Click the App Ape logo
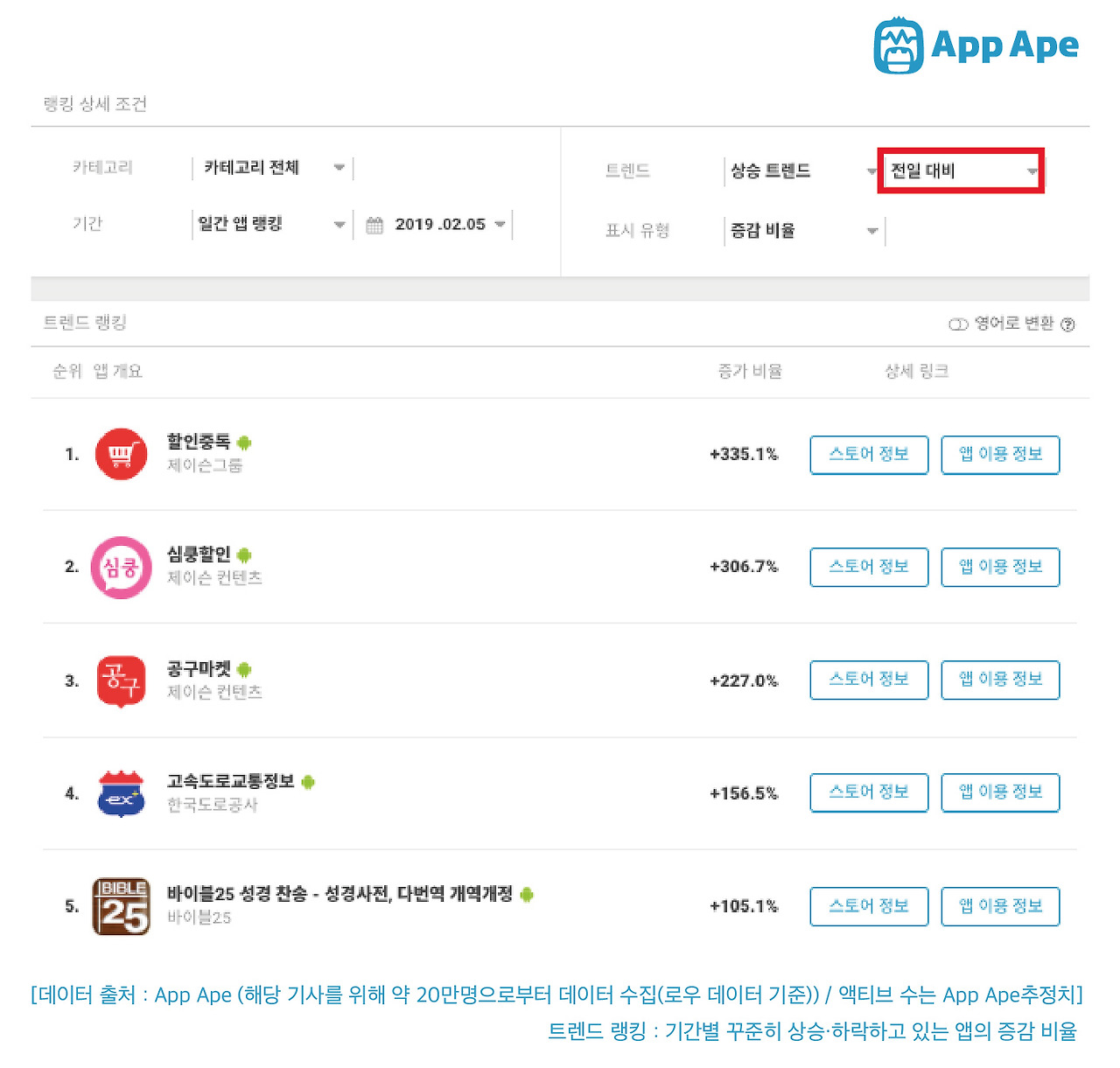Screen dimensions: 1120x1068 coord(976,45)
